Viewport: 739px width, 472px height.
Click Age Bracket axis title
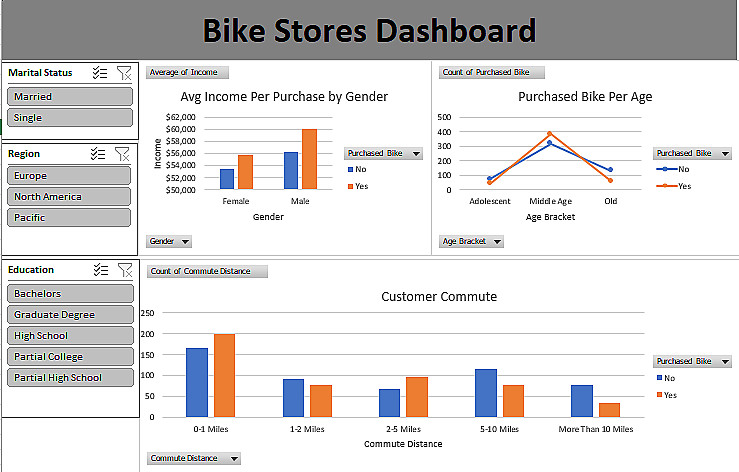pos(550,217)
